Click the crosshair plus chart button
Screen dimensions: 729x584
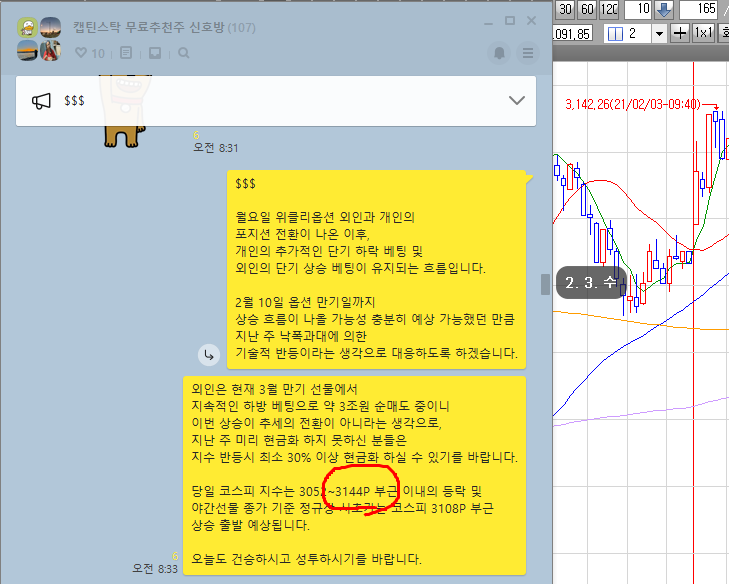tap(680, 33)
